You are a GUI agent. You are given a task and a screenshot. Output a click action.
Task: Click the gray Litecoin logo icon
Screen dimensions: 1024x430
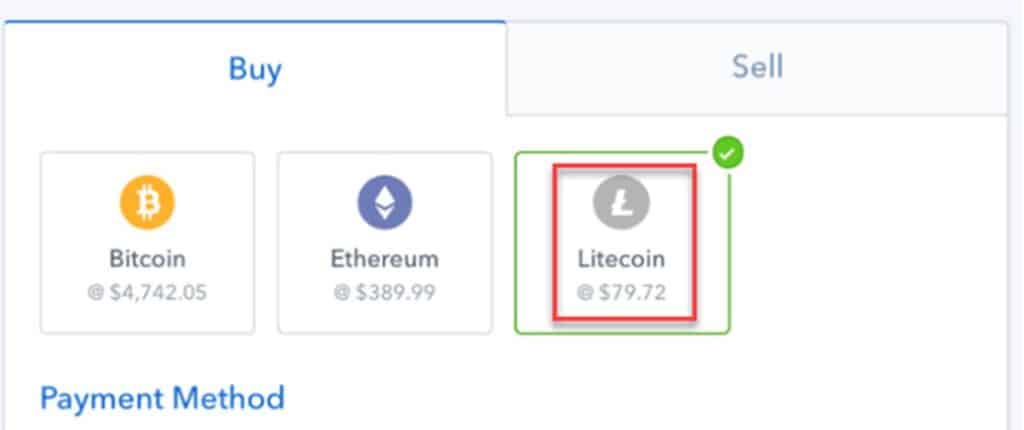click(x=621, y=203)
